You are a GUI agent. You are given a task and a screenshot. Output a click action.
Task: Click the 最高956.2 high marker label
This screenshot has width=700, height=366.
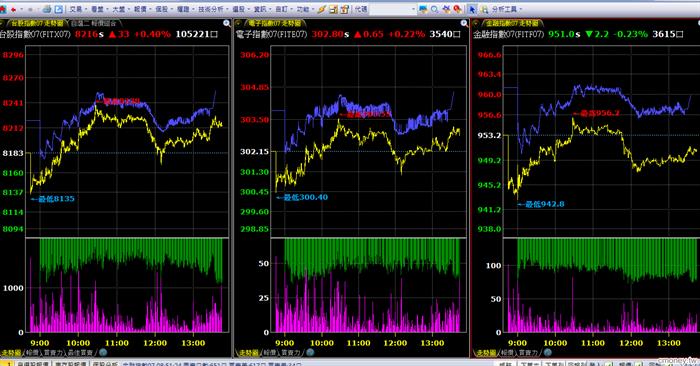(x=596, y=113)
